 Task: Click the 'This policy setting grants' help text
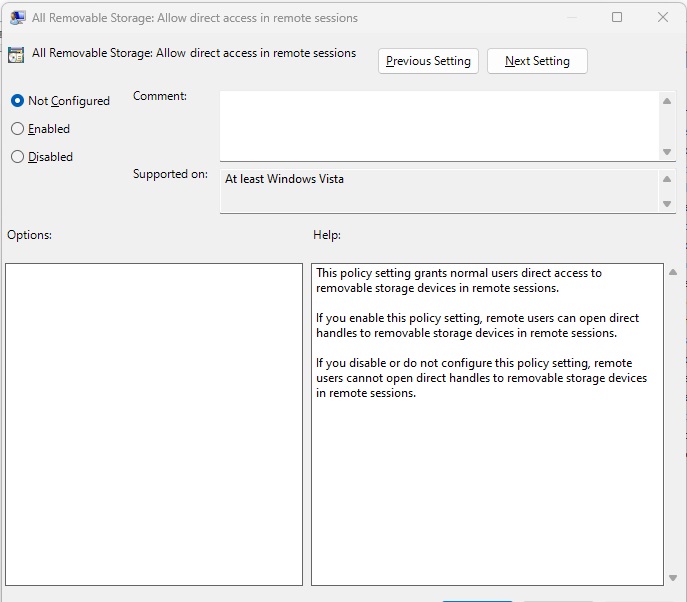pos(459,280)
